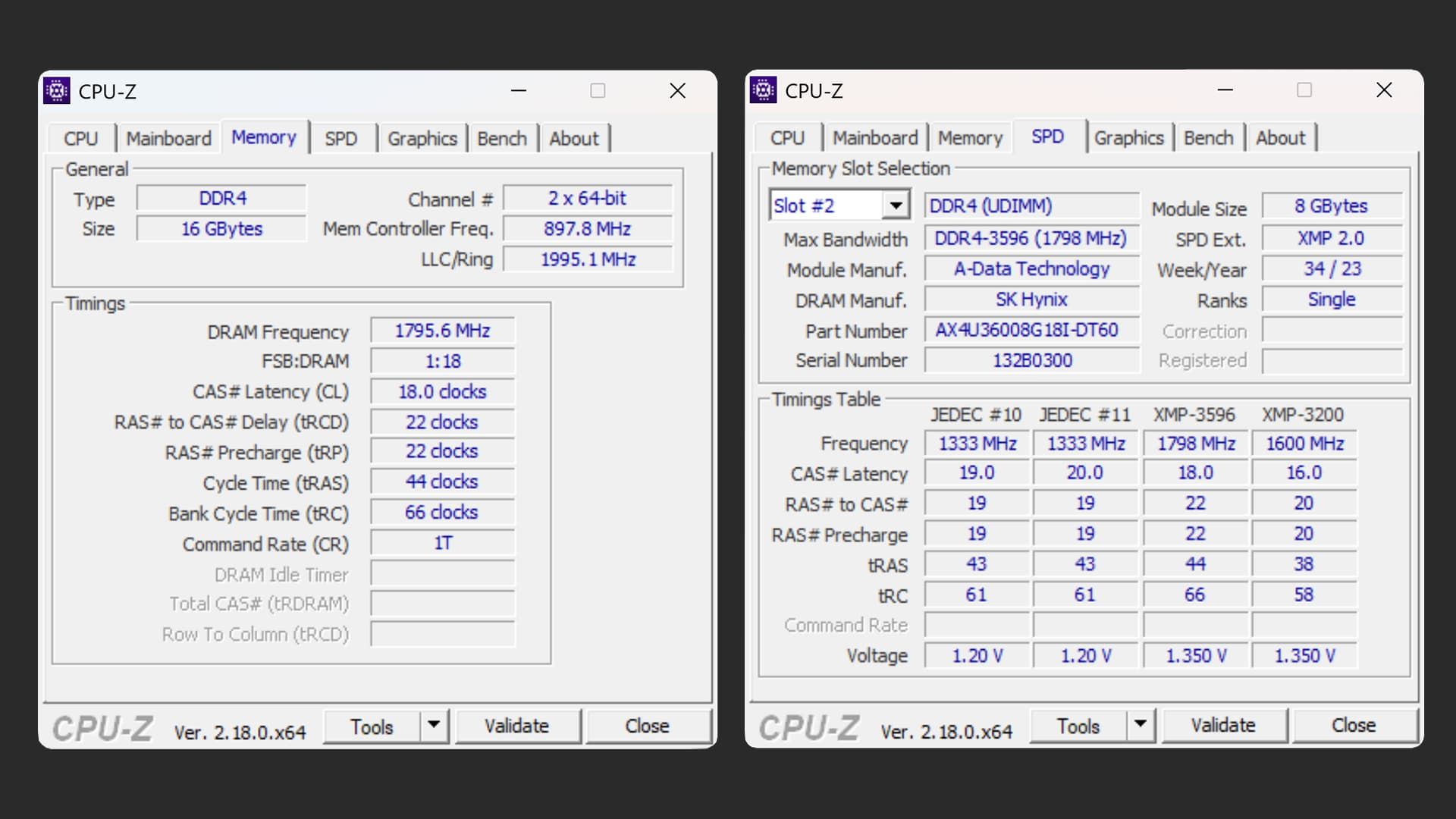Click the 2 x 64-bit channel value
Viewport: 1456px width, 819px height.
[588, 199]
